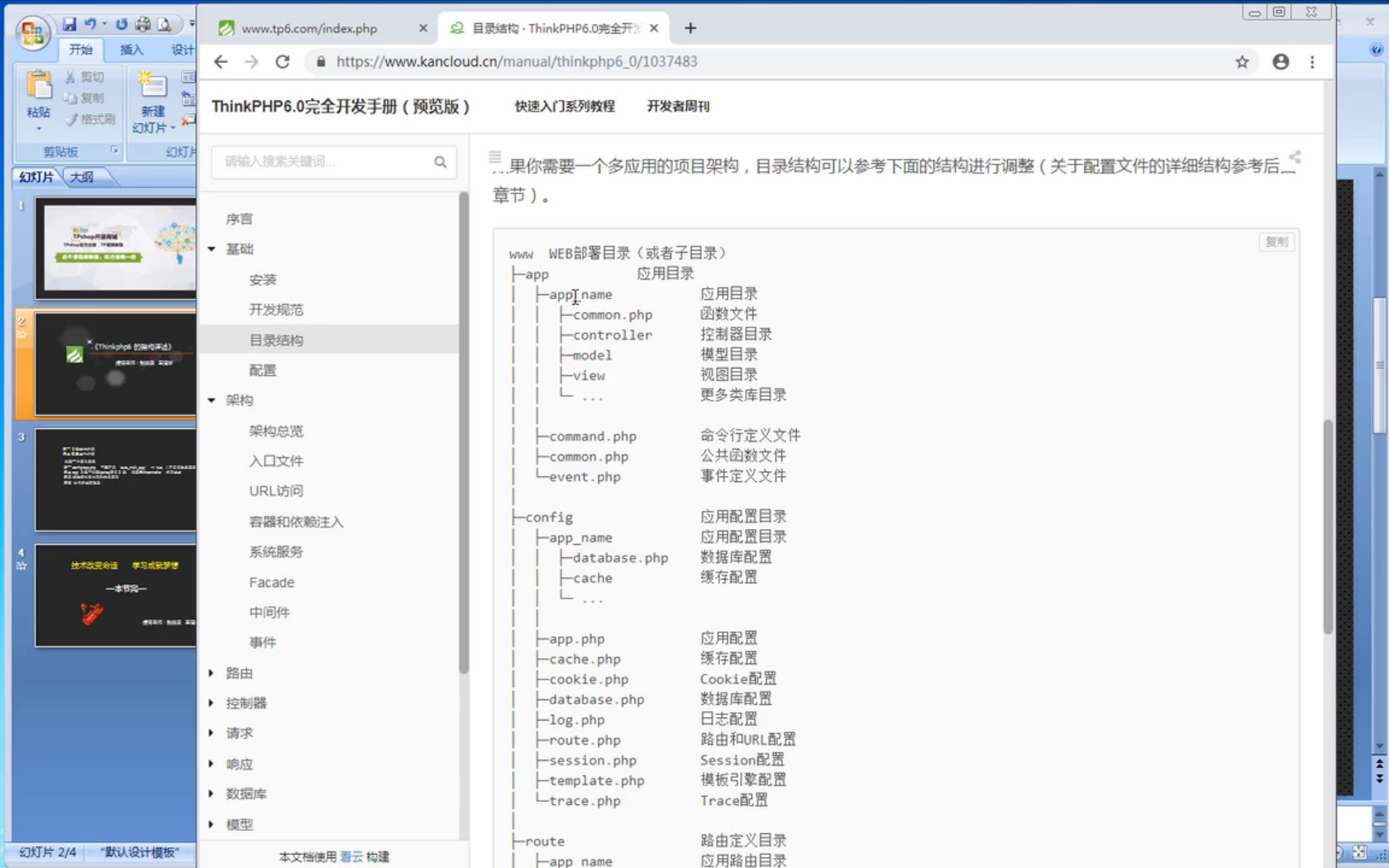The width and height of the screenshot is (1389, 868).
Task: Click the lock site info icon in address bar
Action: point(321,62)
